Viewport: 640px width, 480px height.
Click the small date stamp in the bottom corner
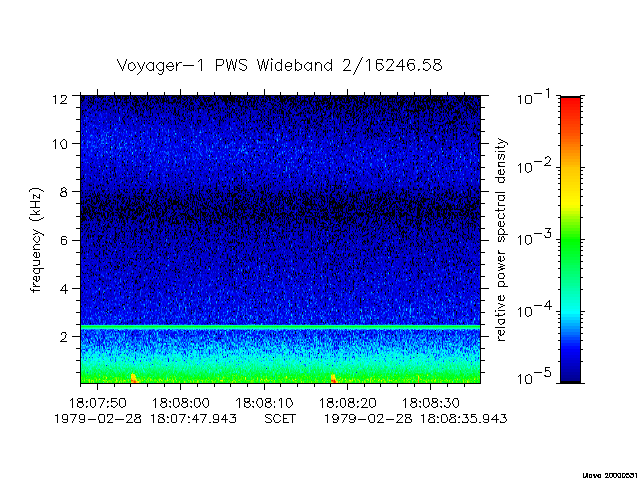click(x=610, y=476)
